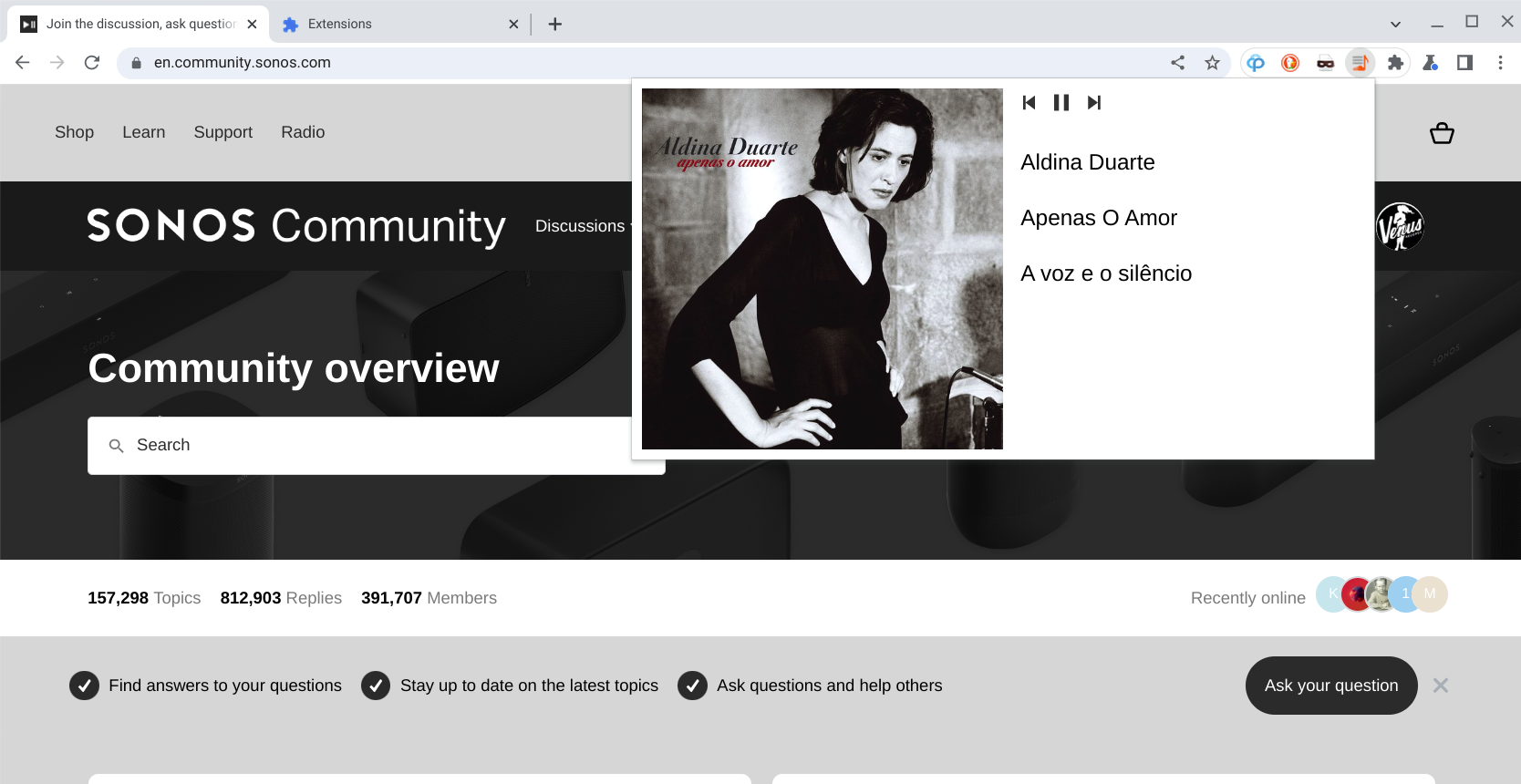Open Chrome Labs flask icon
1521x784 pixels.
[x=1430, y=62]
